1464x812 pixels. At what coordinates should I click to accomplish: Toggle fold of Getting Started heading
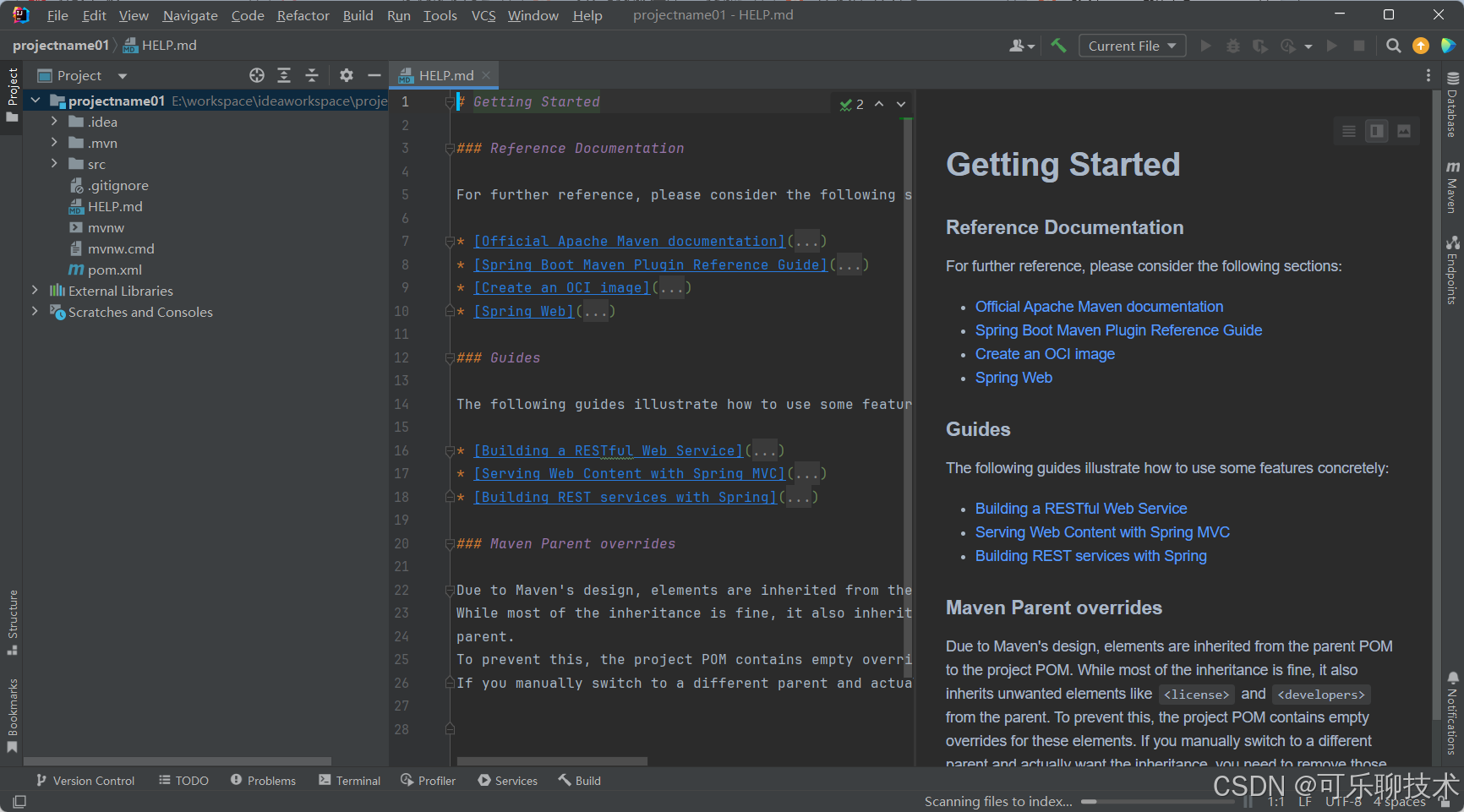[451, 102]
